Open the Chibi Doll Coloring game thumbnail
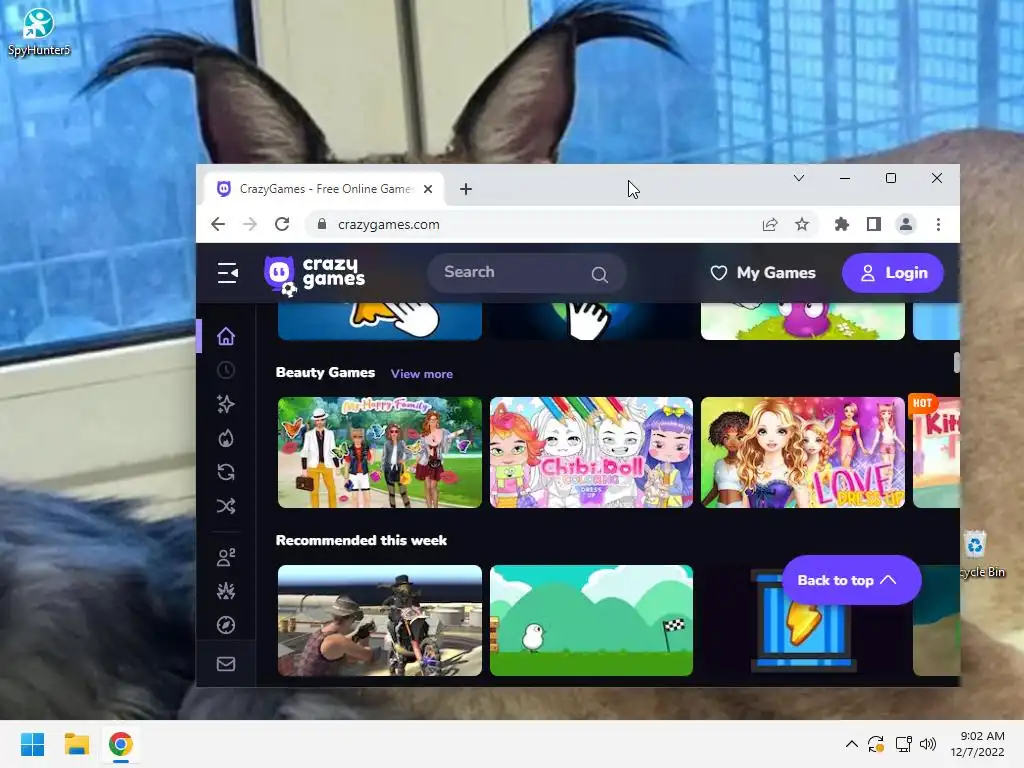 tap(592, 453)
